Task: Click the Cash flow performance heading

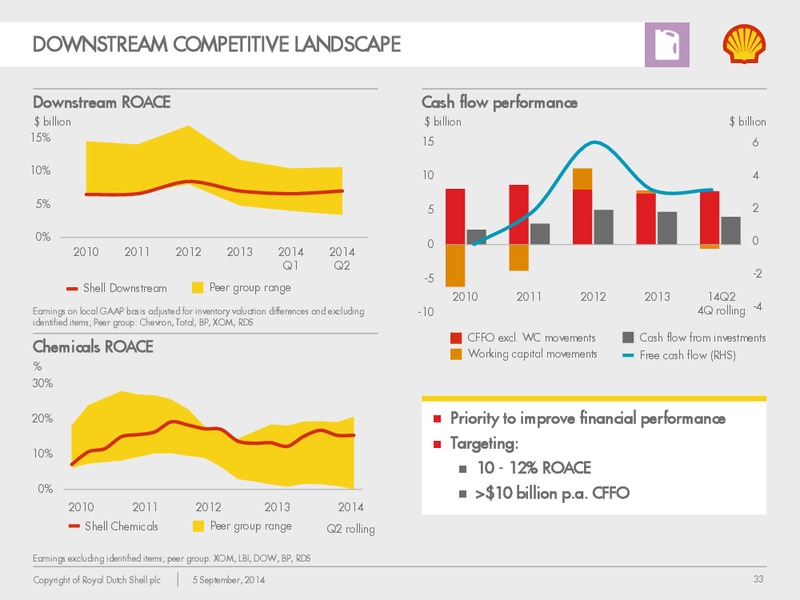Action: coord(499,103)
